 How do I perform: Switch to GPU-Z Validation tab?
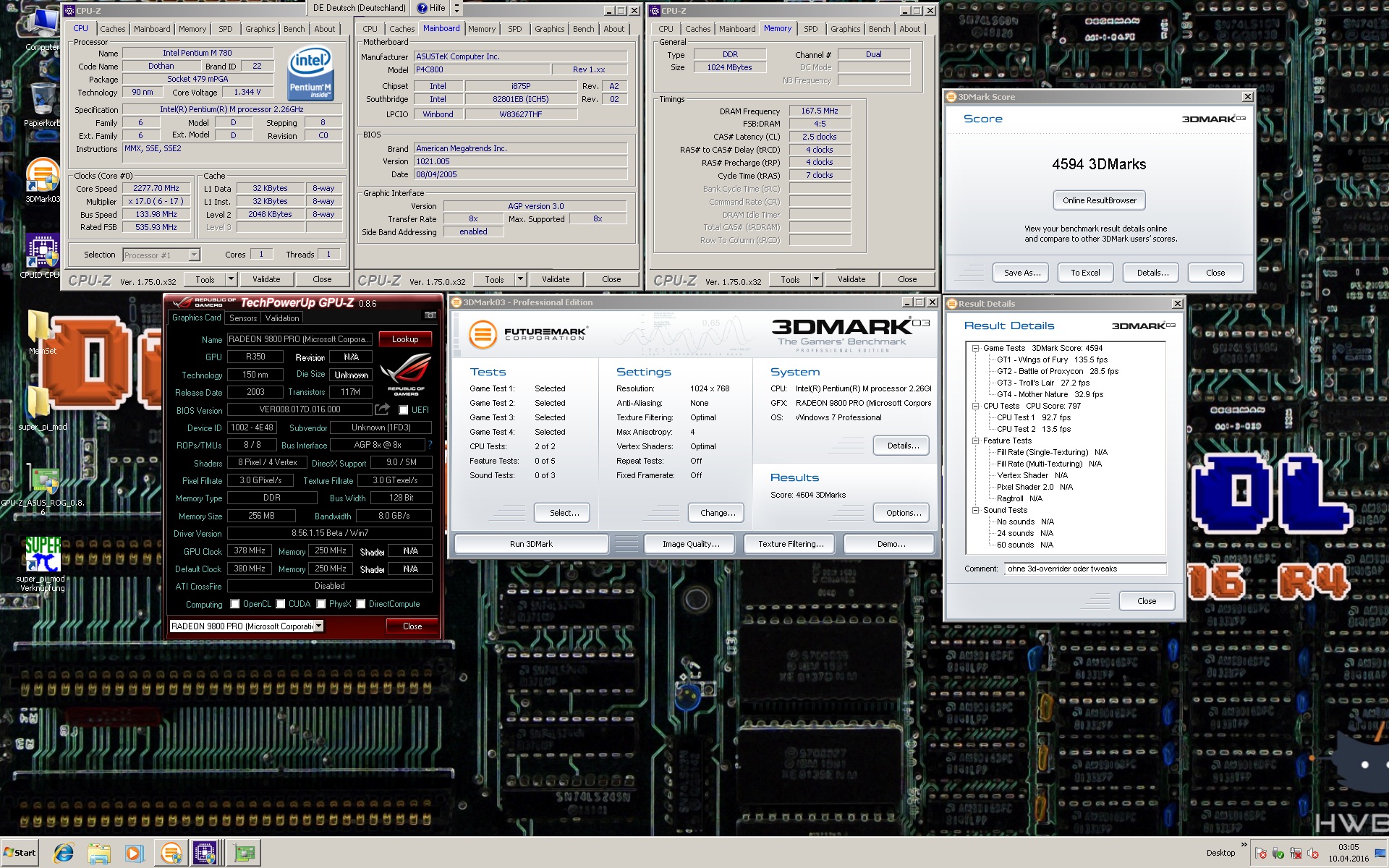282,318
